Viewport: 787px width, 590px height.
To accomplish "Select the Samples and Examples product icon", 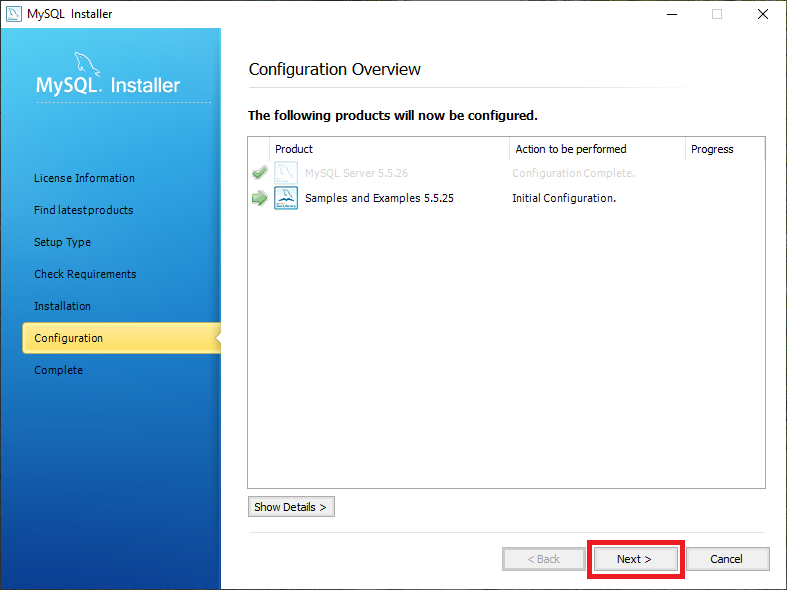I will (286, 198).
